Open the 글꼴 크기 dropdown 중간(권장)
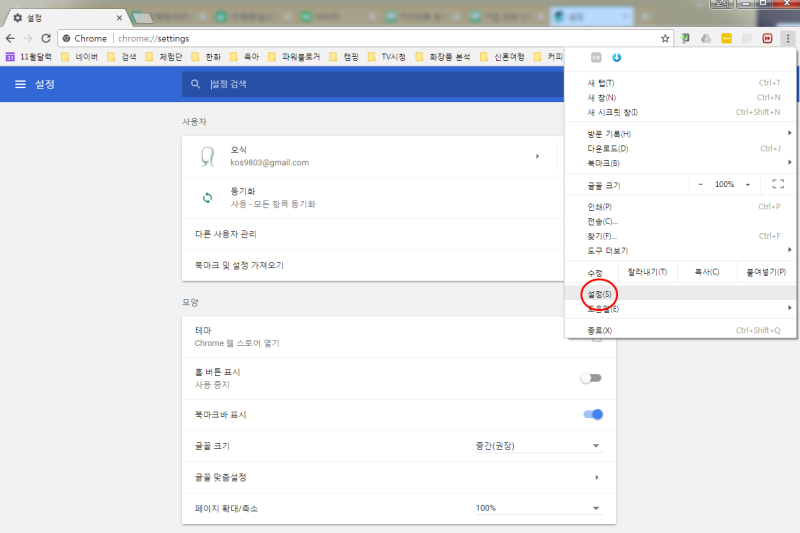 click(x=538, y=446)
